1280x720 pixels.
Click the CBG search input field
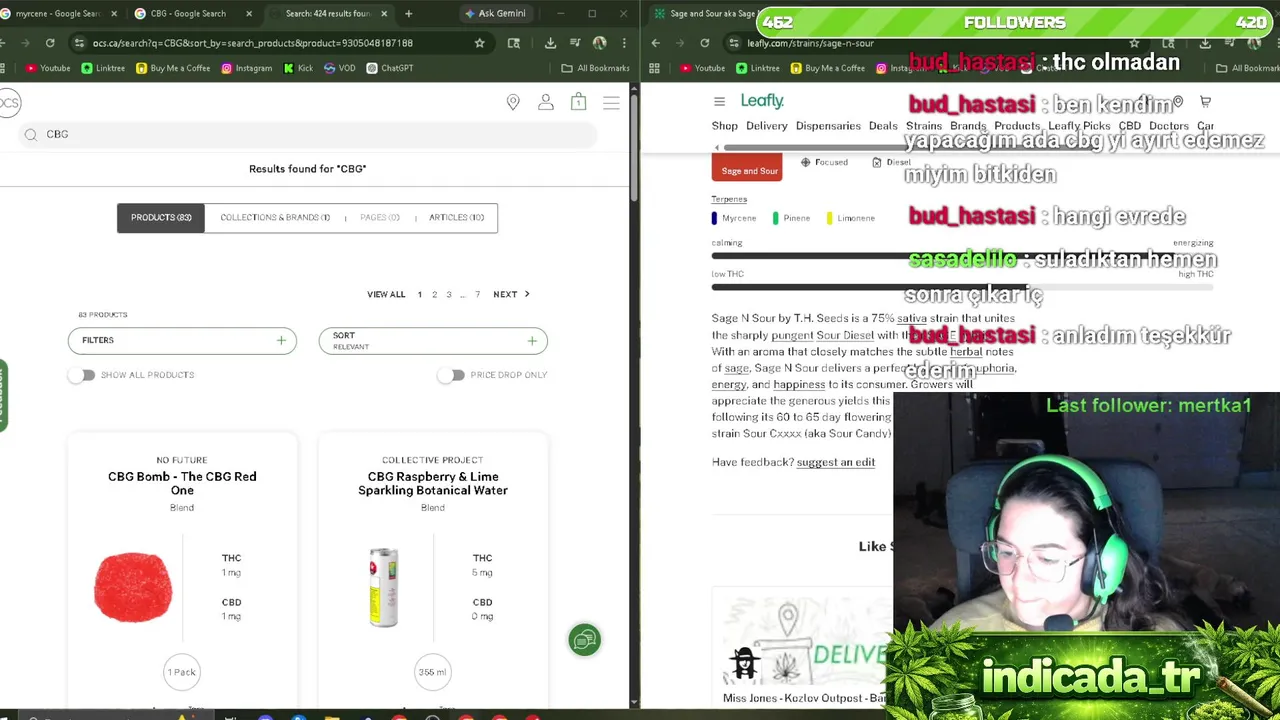[310, 134]
